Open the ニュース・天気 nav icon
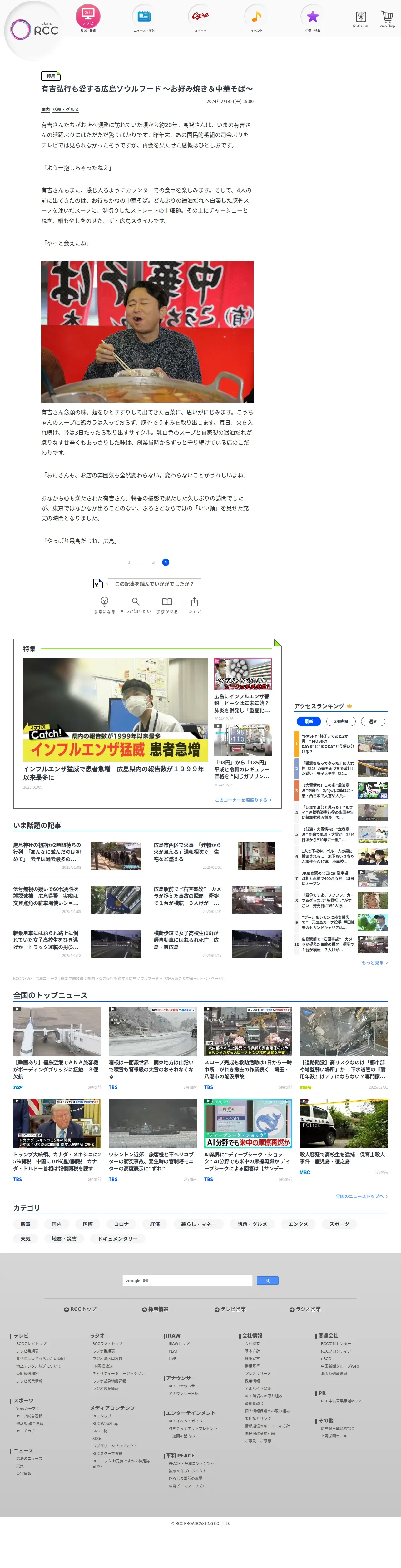The width and height of the screenshot is (401, 1568). (144, 18)
